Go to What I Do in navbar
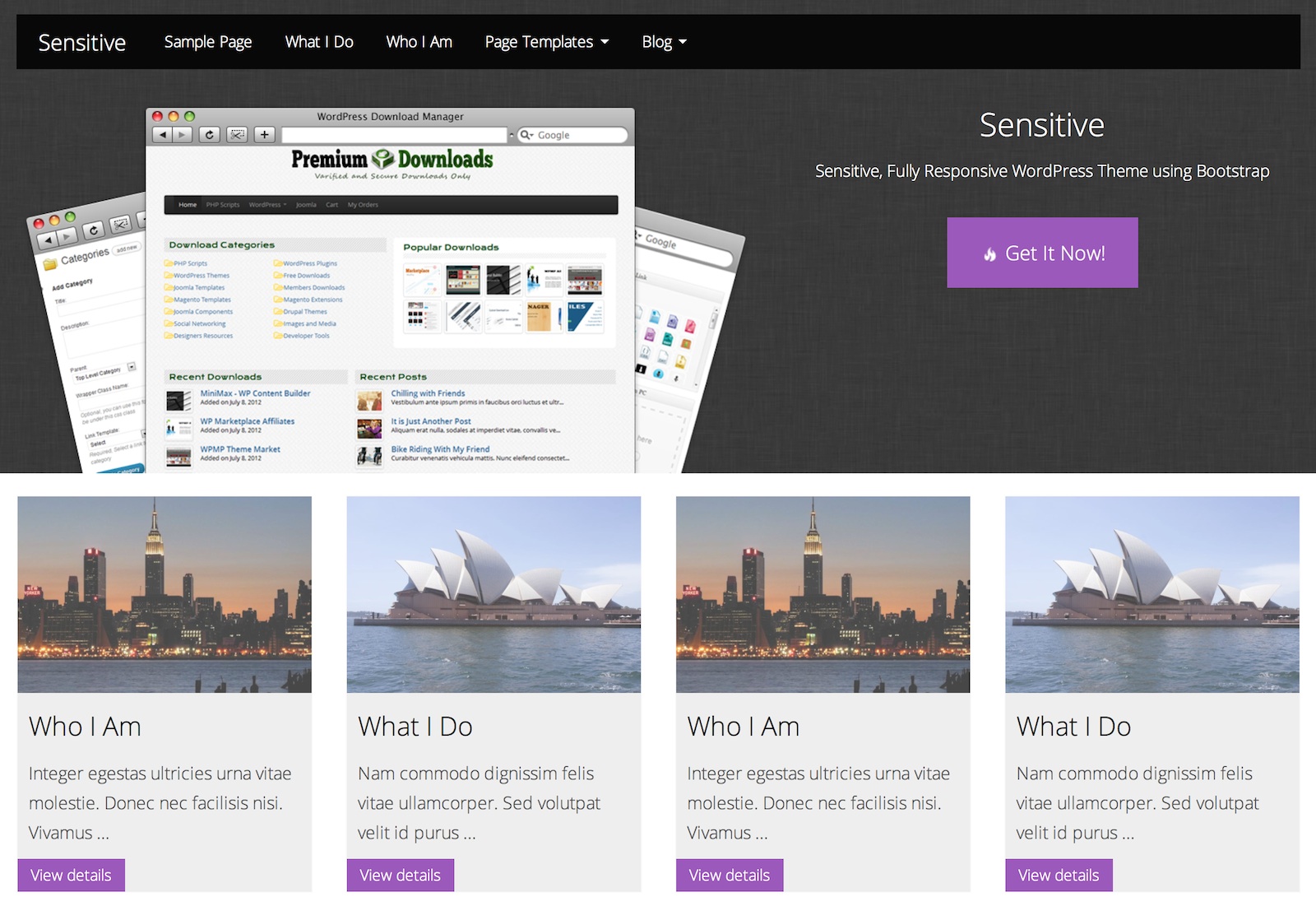Viewport: 1316px width, 906px height. coord(319,42)
